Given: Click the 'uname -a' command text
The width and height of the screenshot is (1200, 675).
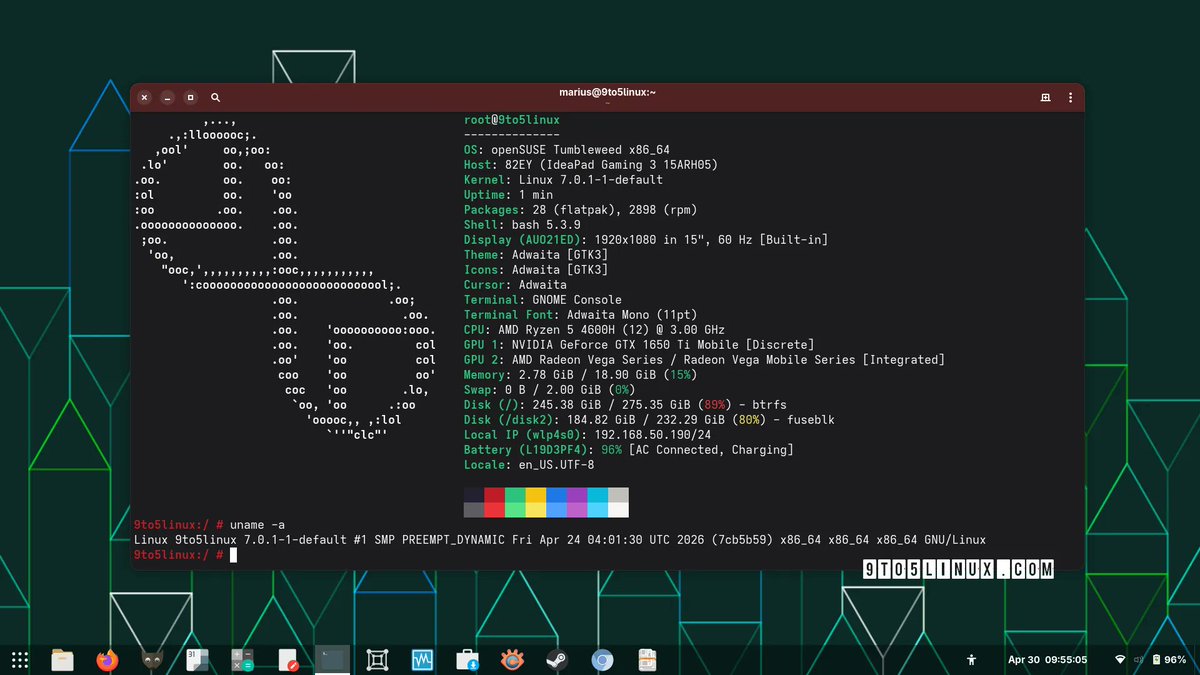Looking at the screenshot, I should pos(257,525).
